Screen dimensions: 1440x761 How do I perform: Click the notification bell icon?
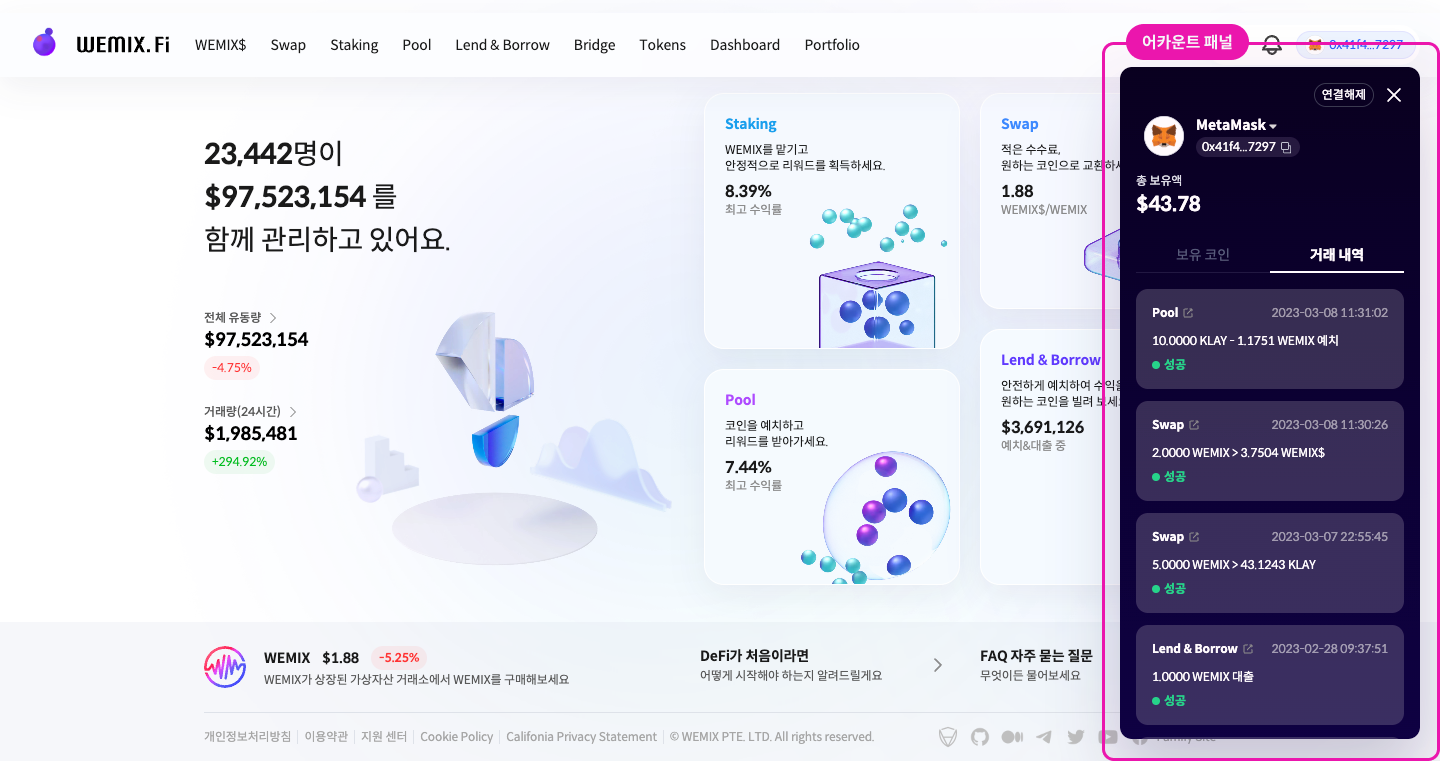pyautogui.click(x=1272, y=45)
